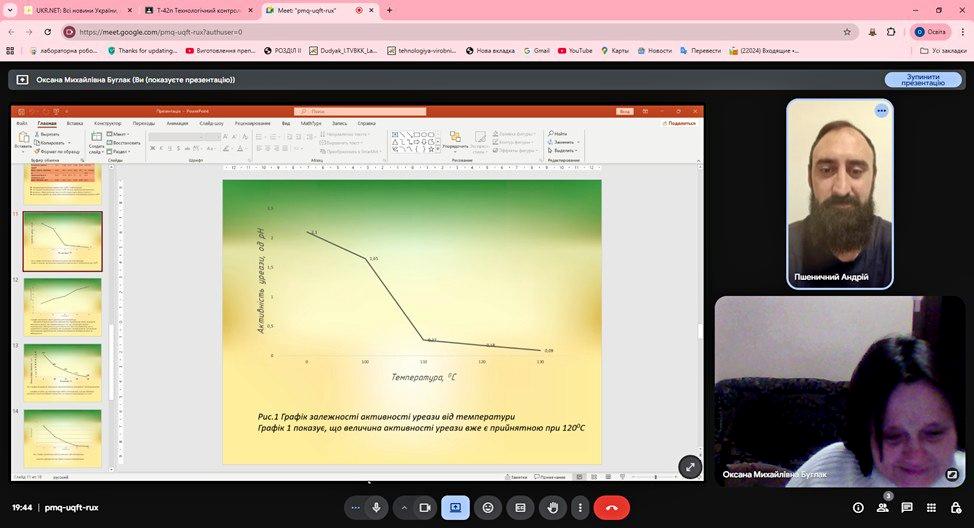Expand camera options chevron arrow
This screenshot has width=974, height=528.
[404, 507]
